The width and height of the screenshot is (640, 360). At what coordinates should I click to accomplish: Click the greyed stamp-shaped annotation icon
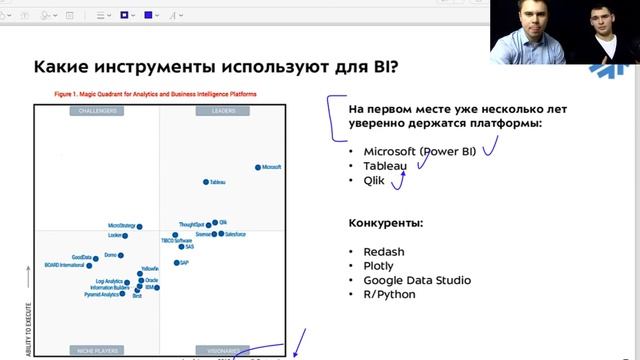(x=45, y=16)
